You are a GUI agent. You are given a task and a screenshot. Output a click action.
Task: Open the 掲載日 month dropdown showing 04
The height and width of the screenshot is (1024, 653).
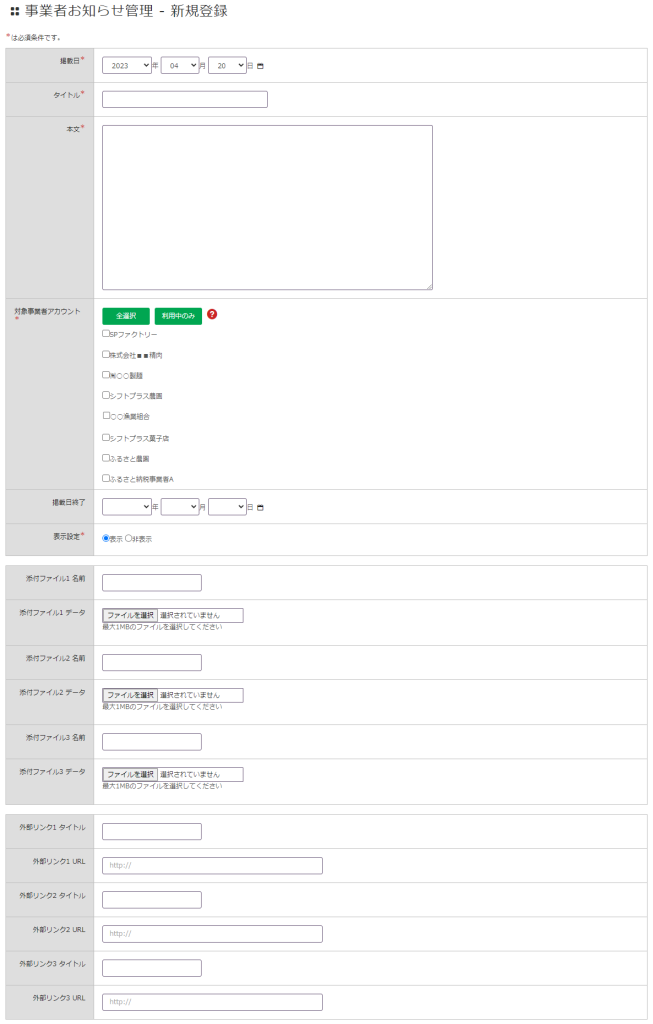coord(179,66)
